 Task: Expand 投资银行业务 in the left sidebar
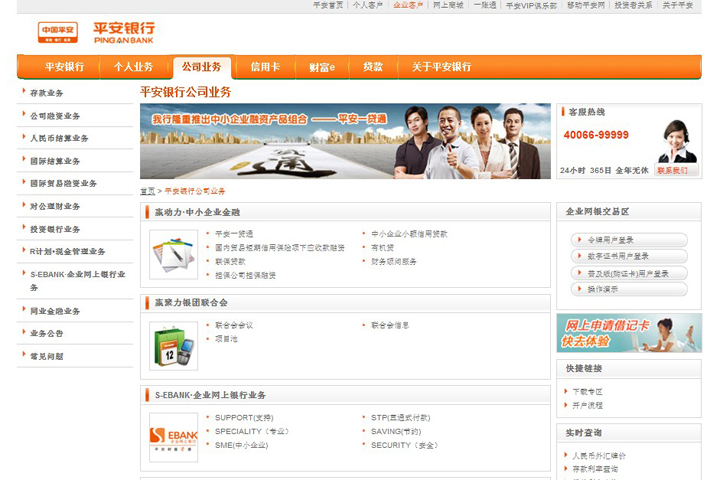56,229
